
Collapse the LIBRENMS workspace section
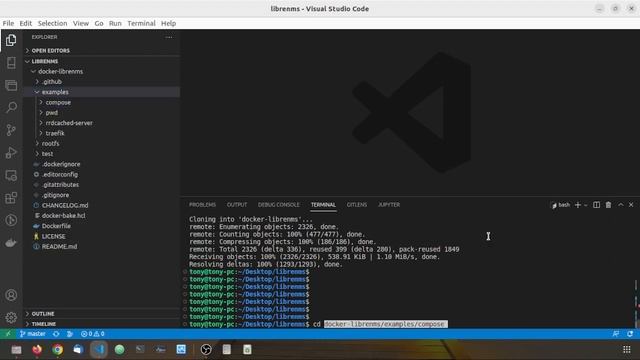click(45, 61)
